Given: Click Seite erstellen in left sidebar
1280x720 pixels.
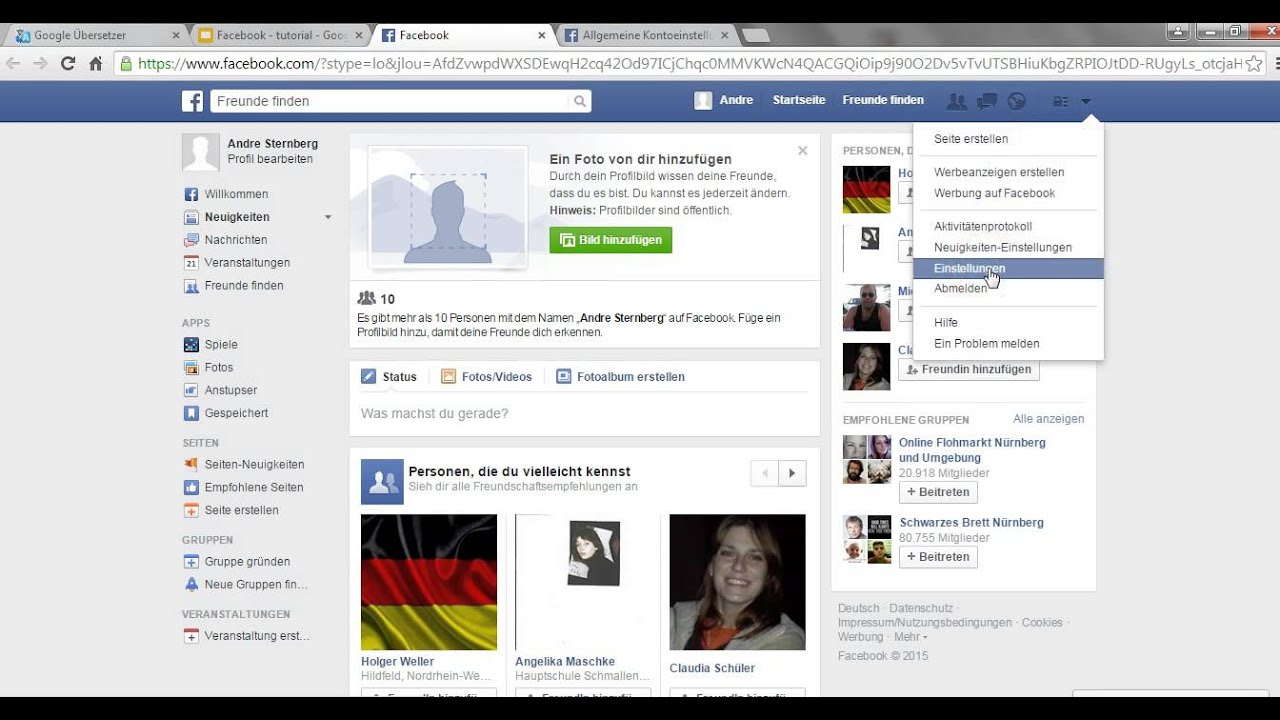Looking at the screenshot, I should pyautogui.click(x=241, y=511).
